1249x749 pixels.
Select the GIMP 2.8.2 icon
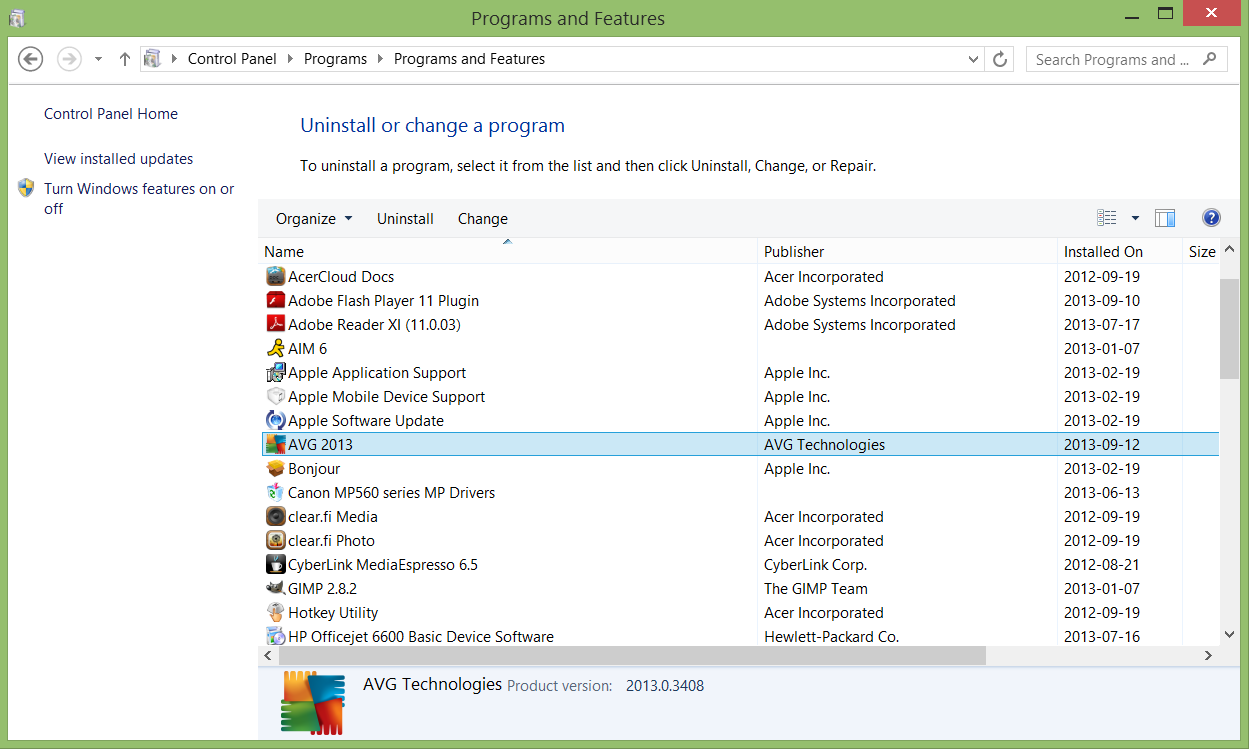point(276,589)
